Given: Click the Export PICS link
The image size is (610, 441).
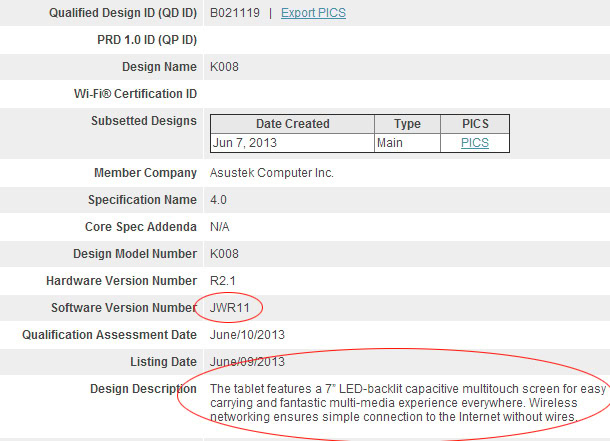Looking at the screenshot, I should click(313, 13).
